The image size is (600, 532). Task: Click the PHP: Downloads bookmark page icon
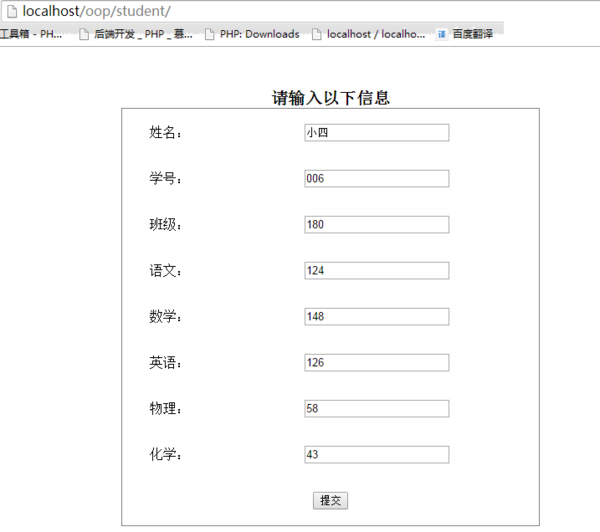click(209, 34)
